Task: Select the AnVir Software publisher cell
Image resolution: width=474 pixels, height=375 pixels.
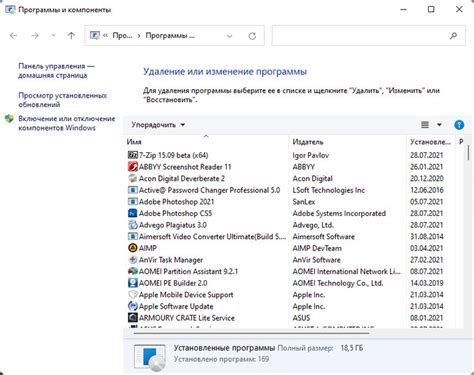Action: pyautogui.click(x=316, y=260)
